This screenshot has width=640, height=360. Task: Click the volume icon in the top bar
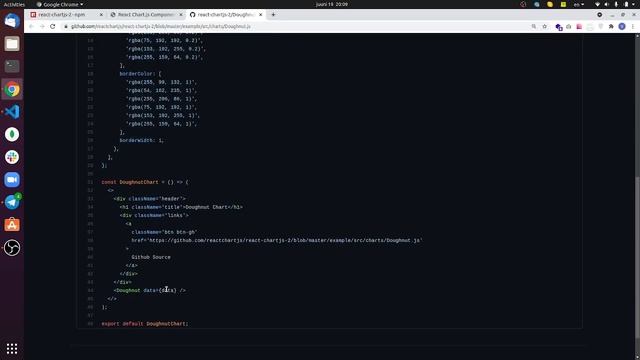click(x=606, y=4)
